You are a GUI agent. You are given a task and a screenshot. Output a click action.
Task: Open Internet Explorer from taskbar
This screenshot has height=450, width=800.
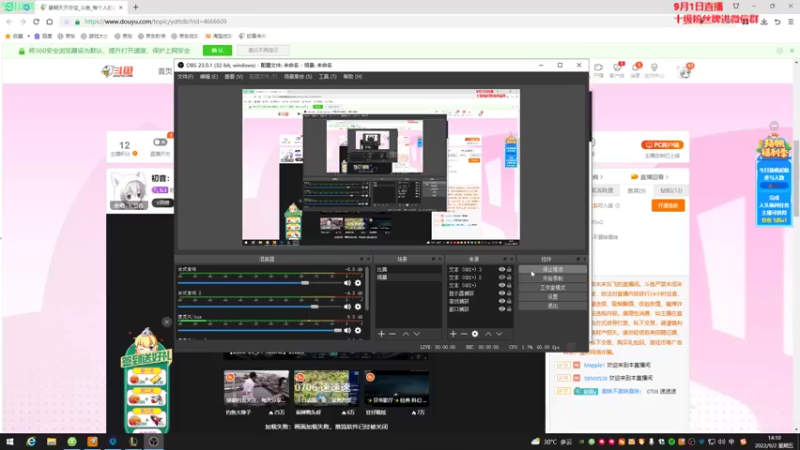coord(31,441)
